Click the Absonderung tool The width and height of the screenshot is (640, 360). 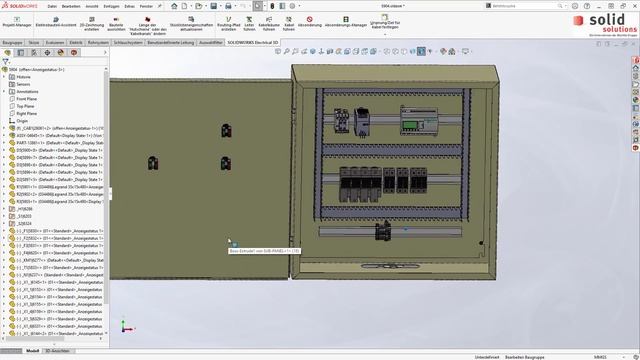[309, 22]
